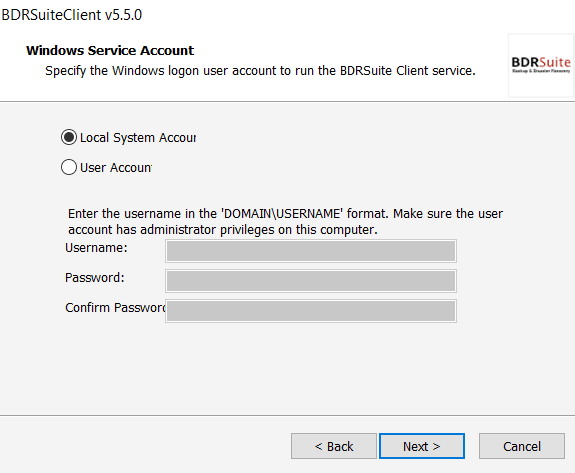Screen dimensions: 575x473
Task: Proceed with the Next button
Action: point(422,446)
